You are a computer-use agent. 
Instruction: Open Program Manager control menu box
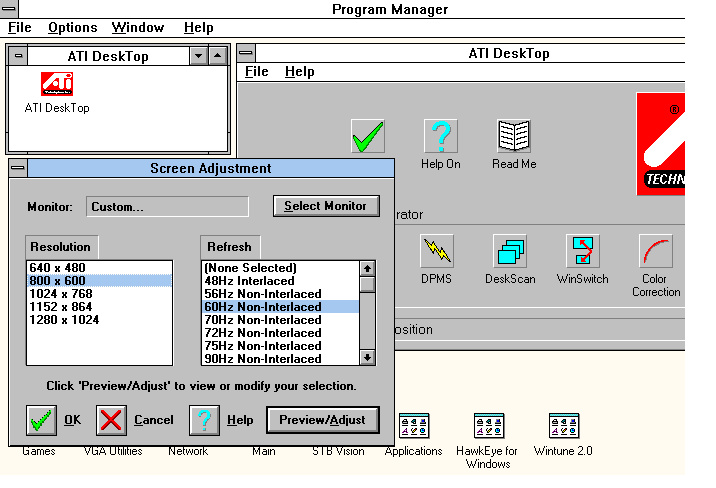coord(9,9)
